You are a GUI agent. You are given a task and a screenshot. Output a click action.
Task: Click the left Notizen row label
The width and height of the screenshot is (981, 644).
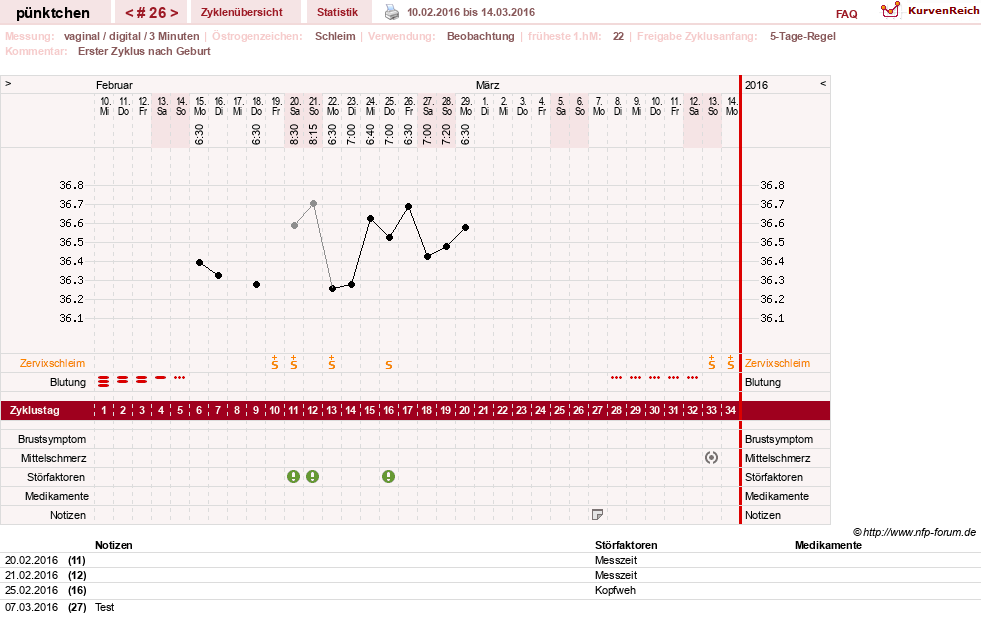pos(68,515)
